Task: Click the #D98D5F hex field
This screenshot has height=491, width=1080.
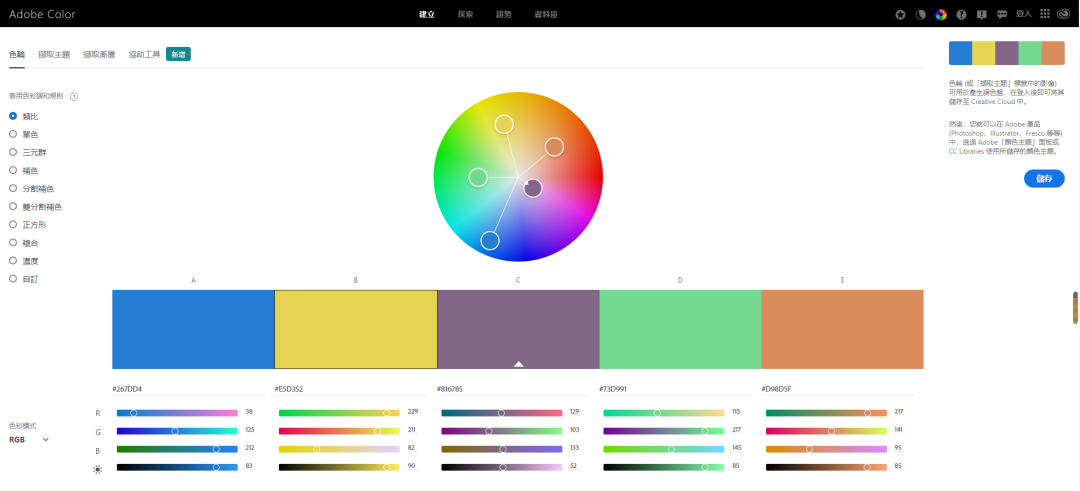Action: (x=838, y=390)
